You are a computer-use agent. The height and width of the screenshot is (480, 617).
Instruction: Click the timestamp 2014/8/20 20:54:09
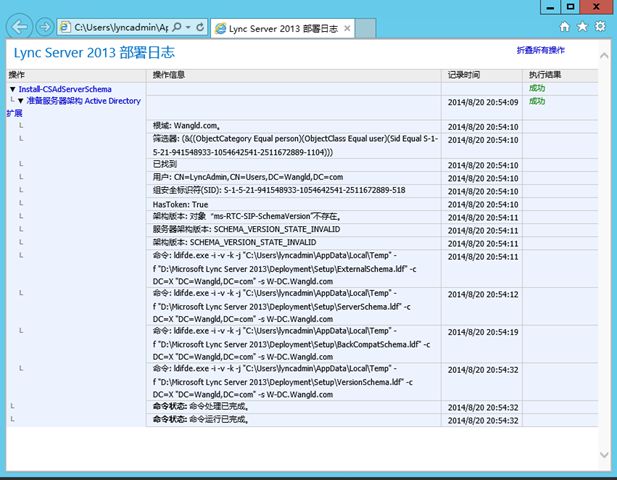[483, 102]
